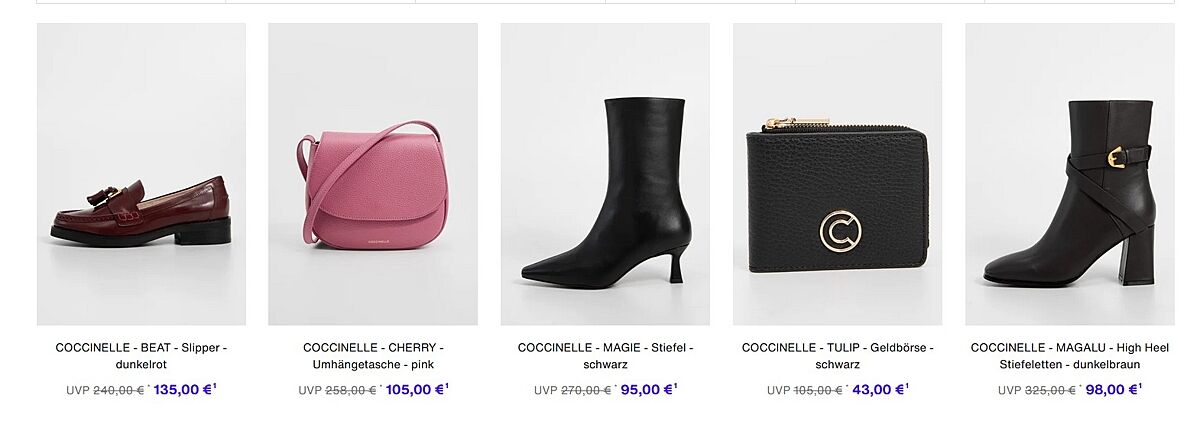Open the black TULIP wallet product image
1200x447 pixels.
[837, 175]
